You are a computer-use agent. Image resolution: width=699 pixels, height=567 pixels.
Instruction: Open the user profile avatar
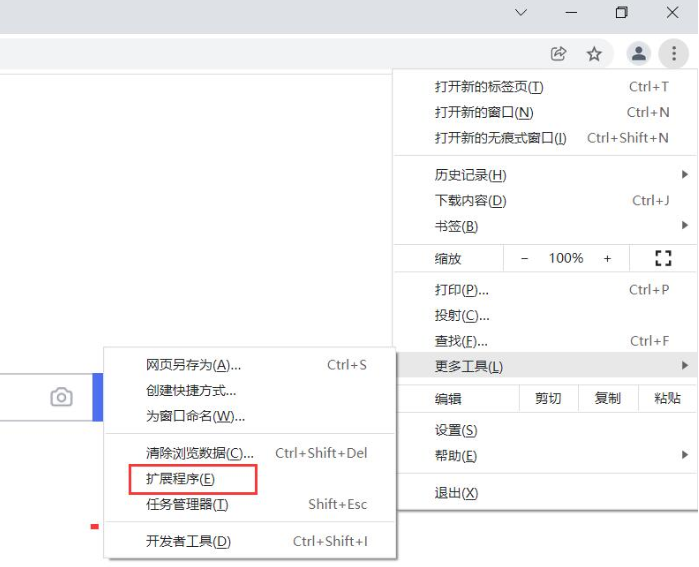(638, 54)
